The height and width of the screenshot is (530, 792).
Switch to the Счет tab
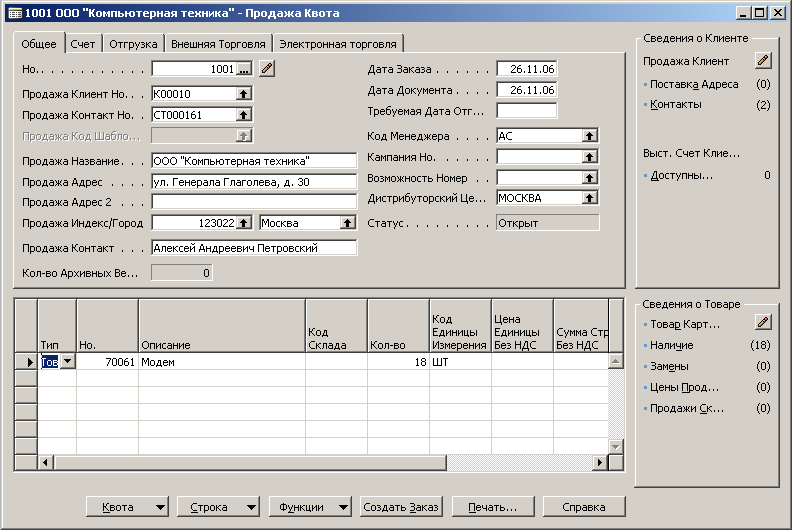(83, 44)
